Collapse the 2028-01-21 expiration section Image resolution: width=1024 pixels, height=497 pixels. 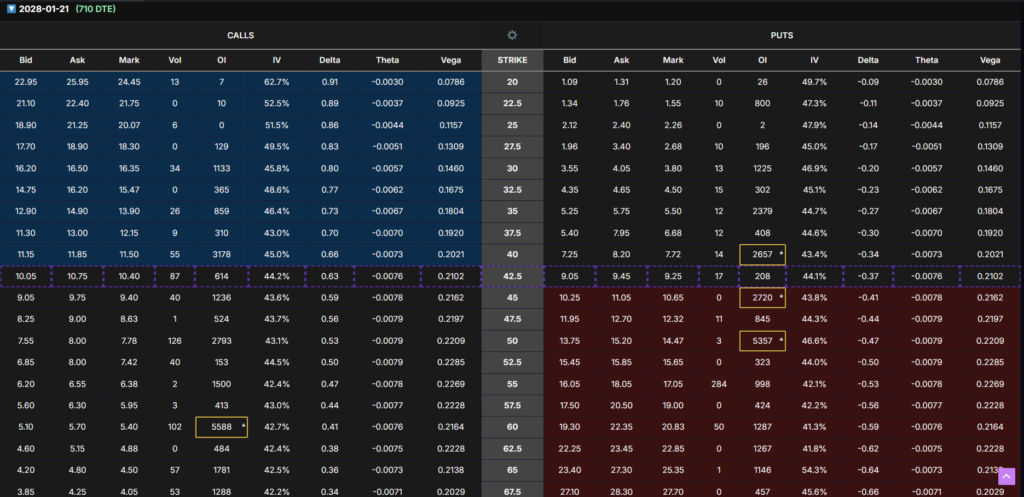pos(9,9)
